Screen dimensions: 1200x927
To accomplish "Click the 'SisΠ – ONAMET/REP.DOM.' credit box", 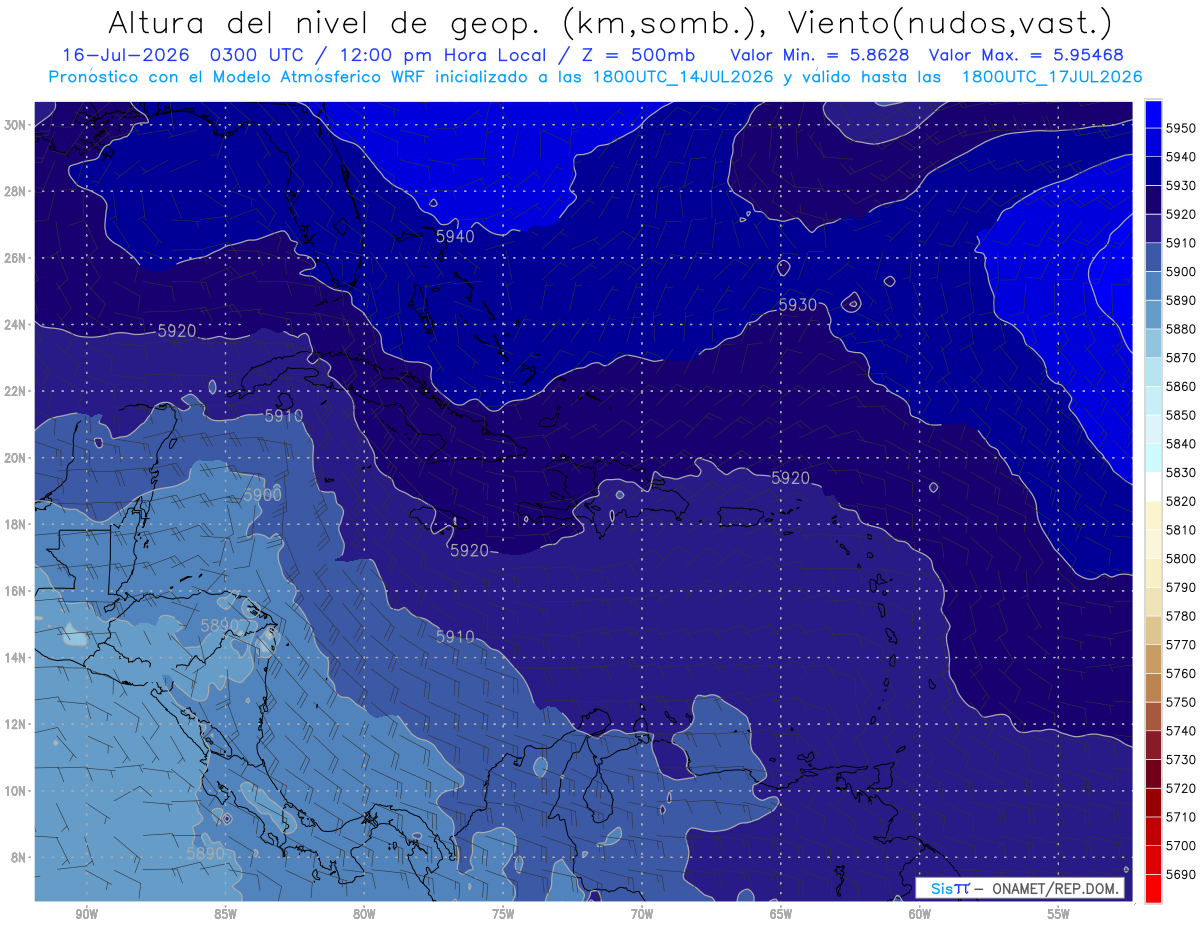I will 1019,888.
